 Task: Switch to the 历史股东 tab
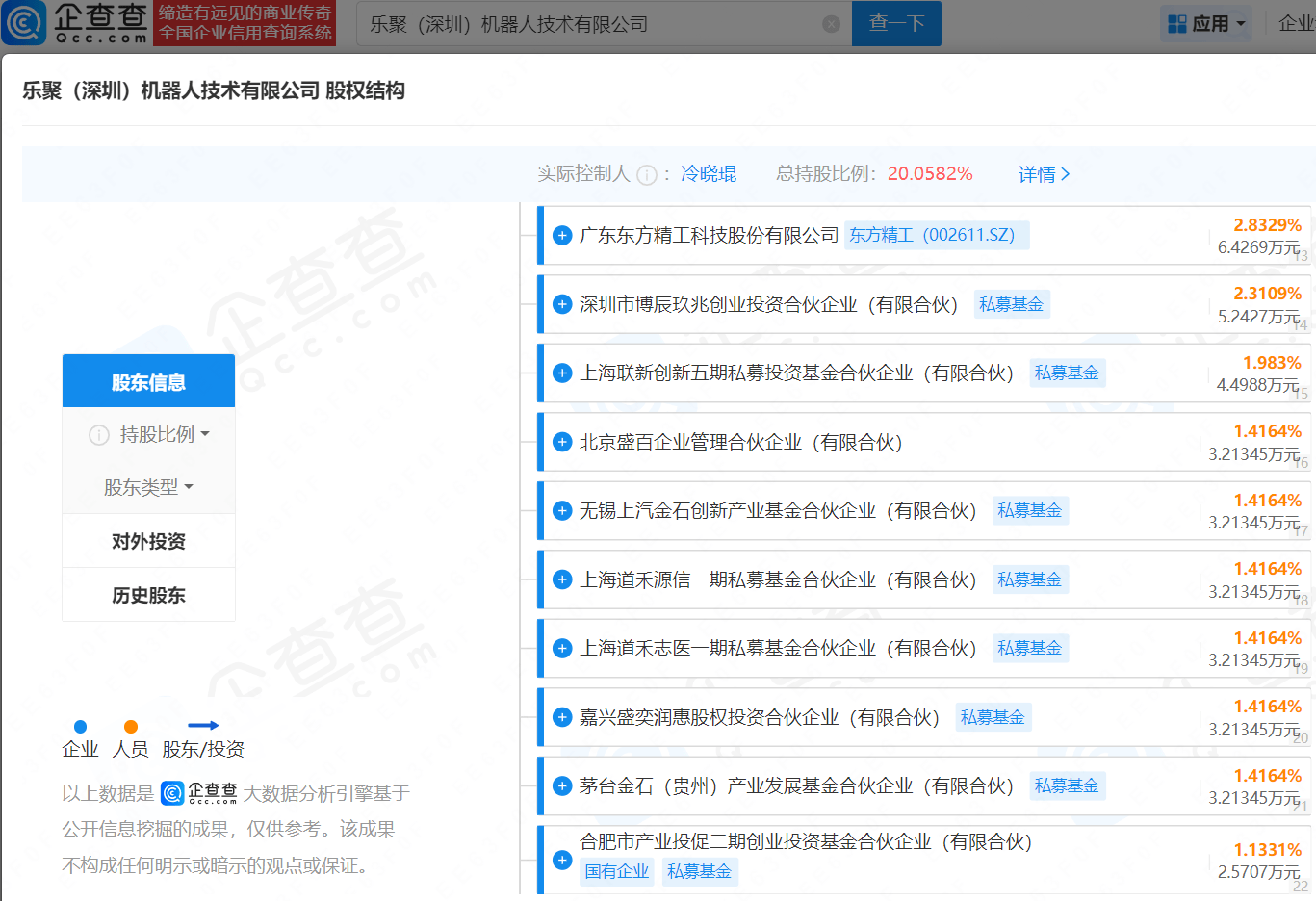tap(148, 595)
